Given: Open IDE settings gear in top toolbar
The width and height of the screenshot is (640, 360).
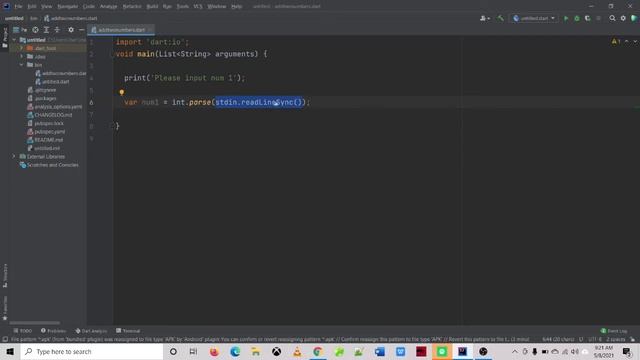Looking at the screenshot, I should pos(623,18).
